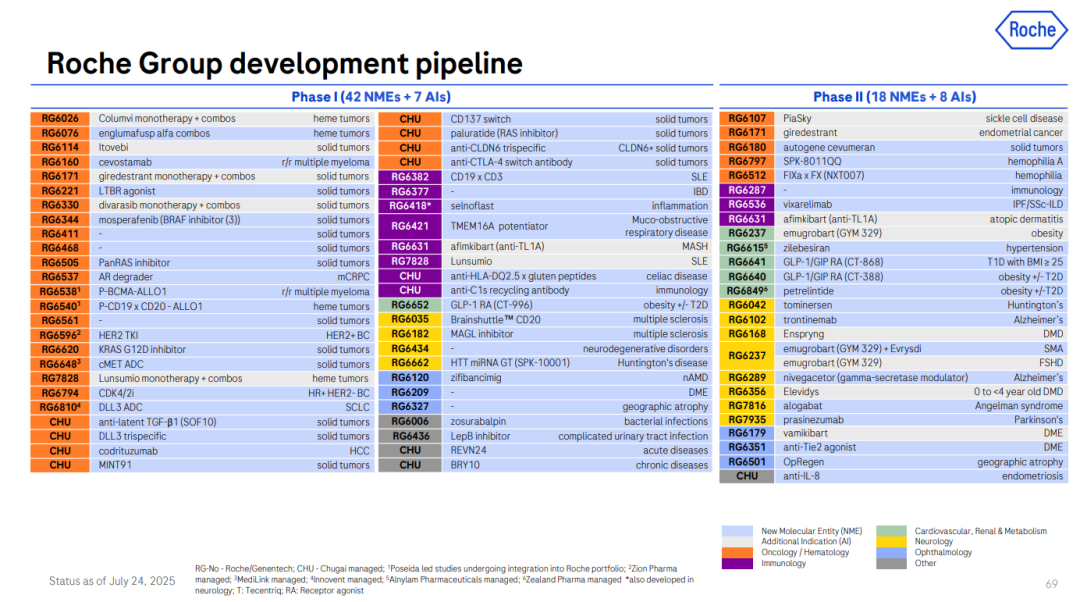
Task: Select the Itovebi row text
Action: (113, 147)
